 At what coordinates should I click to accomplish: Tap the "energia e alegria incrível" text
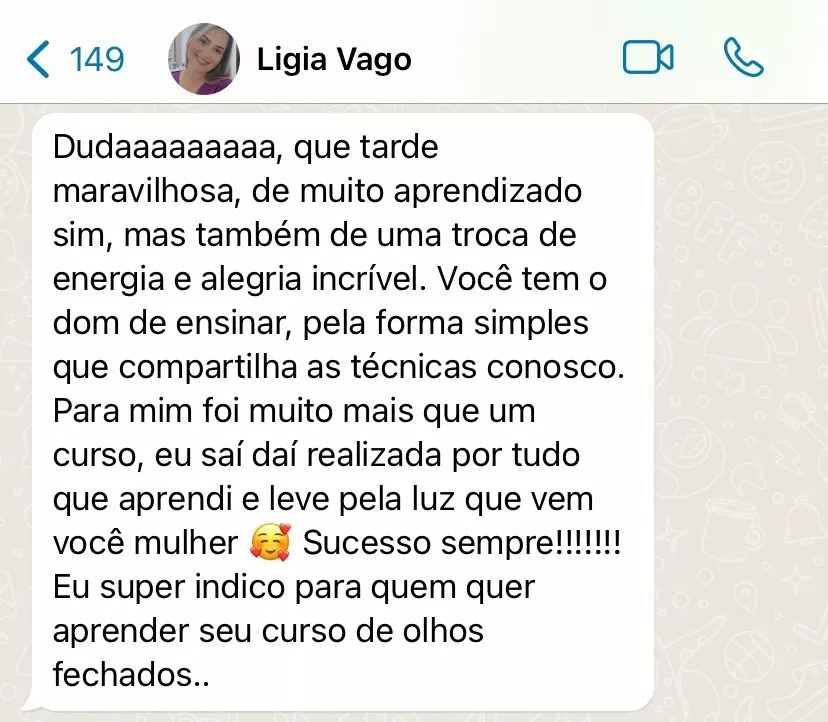[239, 279]
